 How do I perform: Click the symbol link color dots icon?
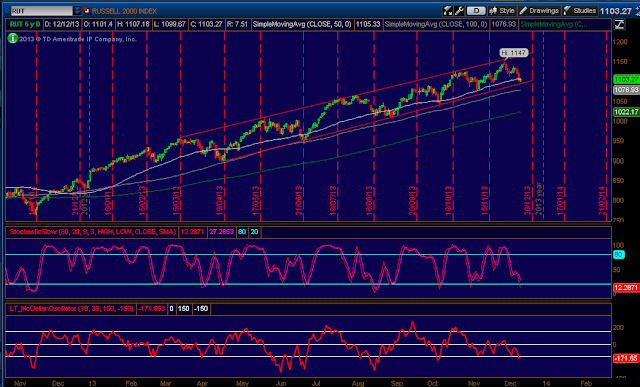(x=86, y=11)
